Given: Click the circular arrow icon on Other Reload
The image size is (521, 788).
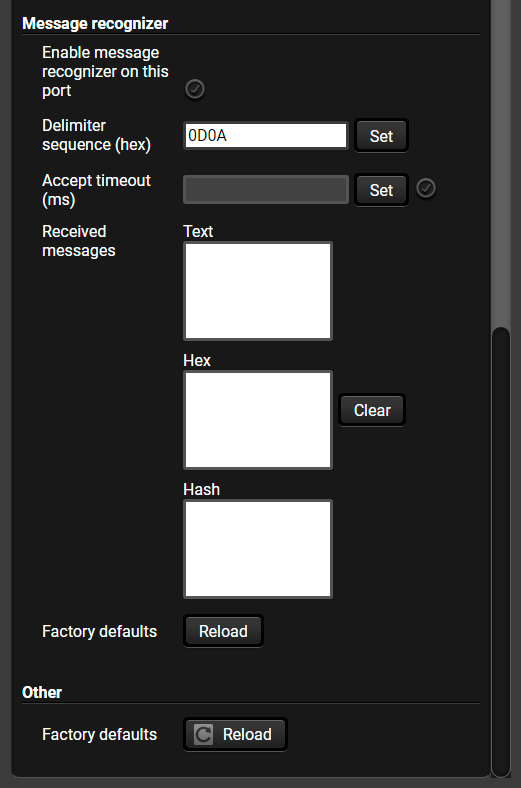Looking at the screenshot, I should 203,734.
